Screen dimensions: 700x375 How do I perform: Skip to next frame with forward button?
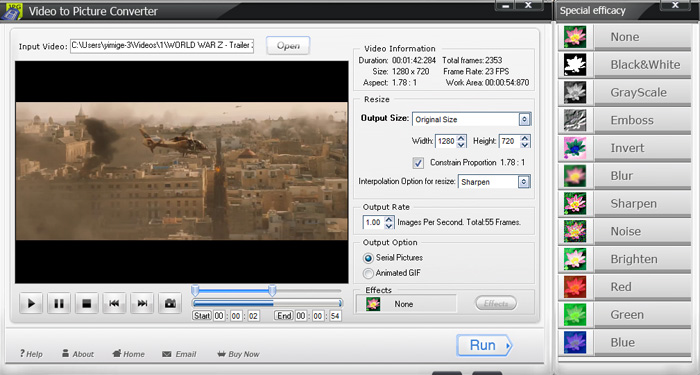pyautogui.click(x=142, y=304)
